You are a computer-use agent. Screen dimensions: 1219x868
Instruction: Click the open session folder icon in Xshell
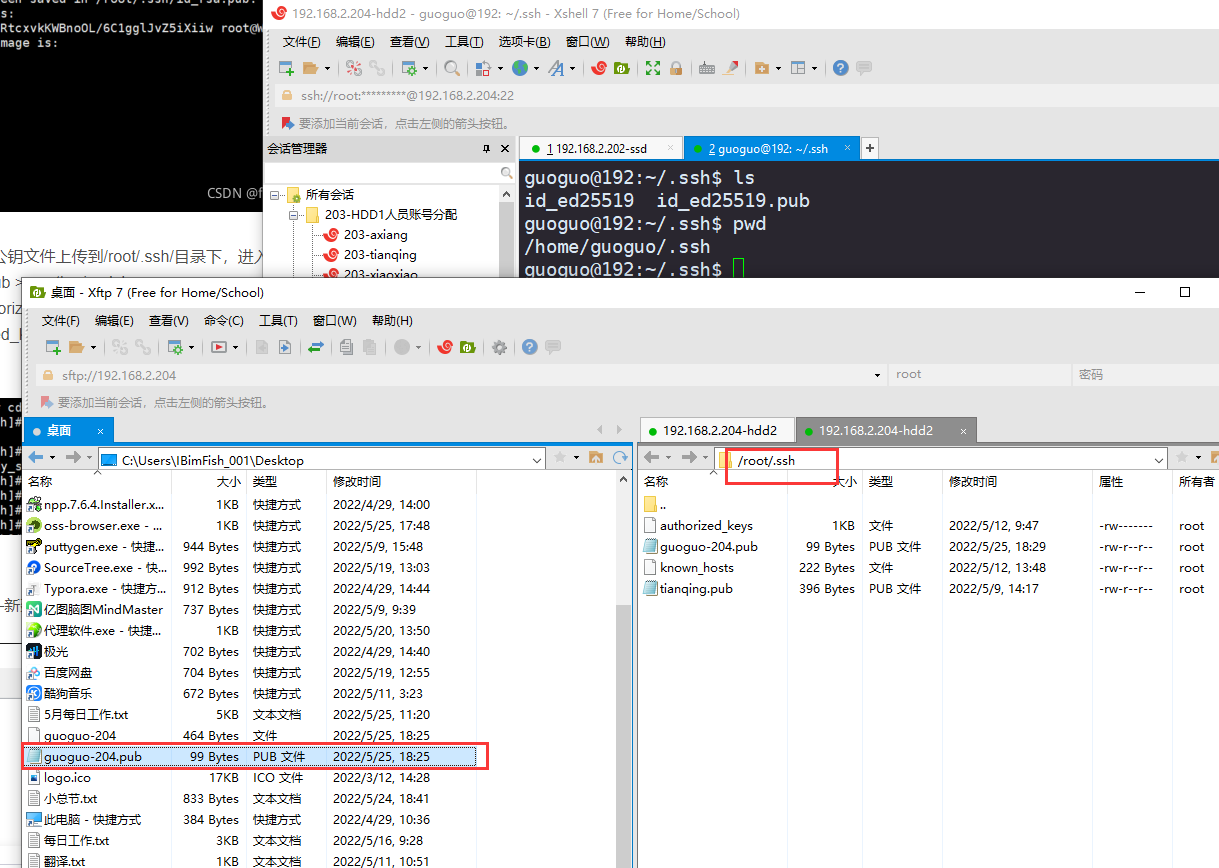[x=310, y=68]
